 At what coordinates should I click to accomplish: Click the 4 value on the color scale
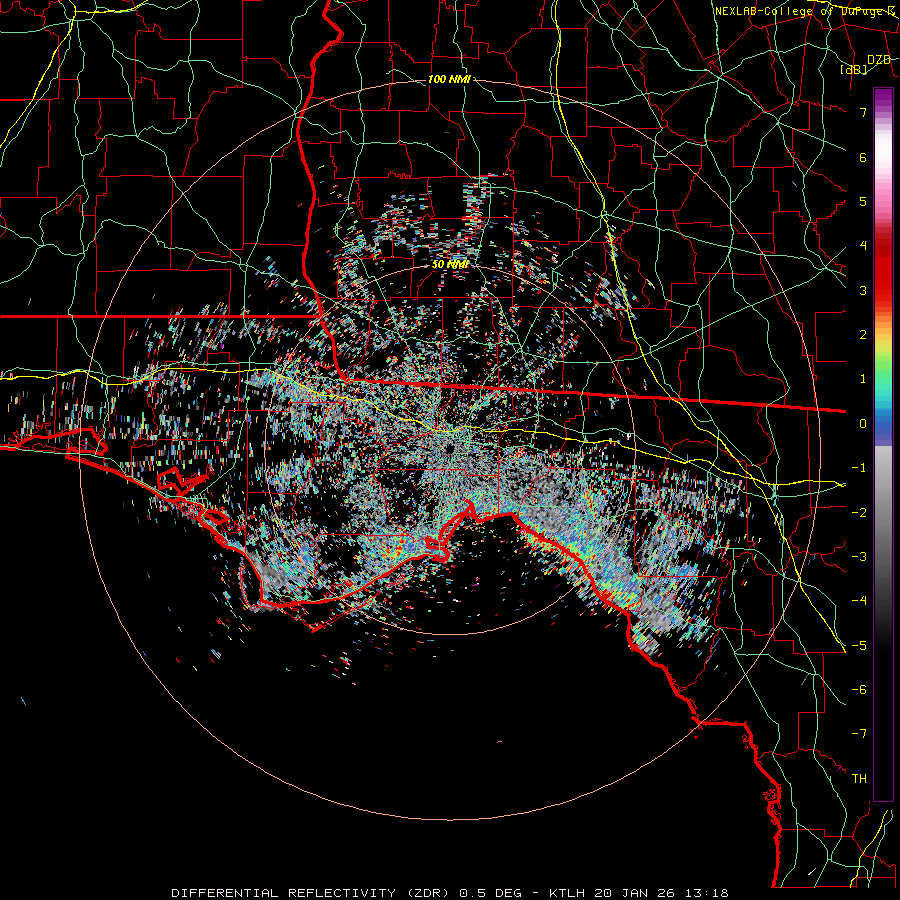[x=863, y=246]
